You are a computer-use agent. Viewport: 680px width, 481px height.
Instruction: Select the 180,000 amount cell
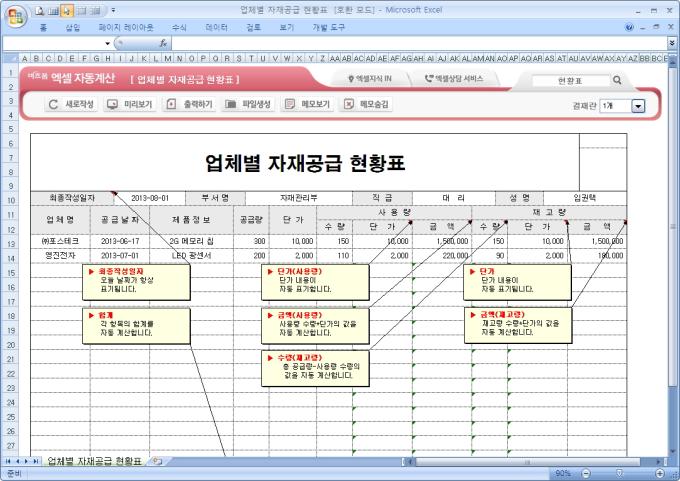(597, 255)
